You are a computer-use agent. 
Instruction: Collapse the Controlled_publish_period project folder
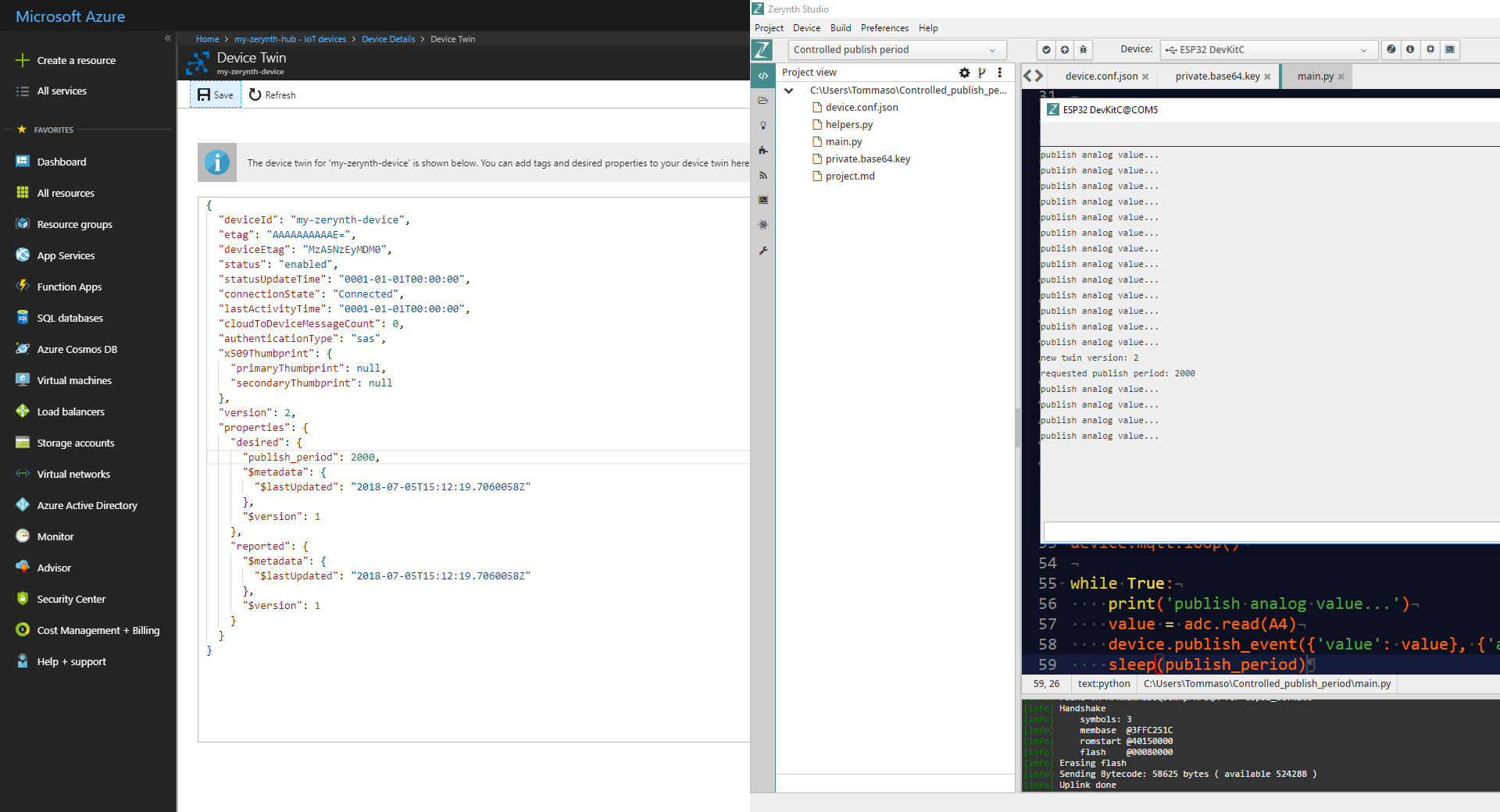(789, 91)
